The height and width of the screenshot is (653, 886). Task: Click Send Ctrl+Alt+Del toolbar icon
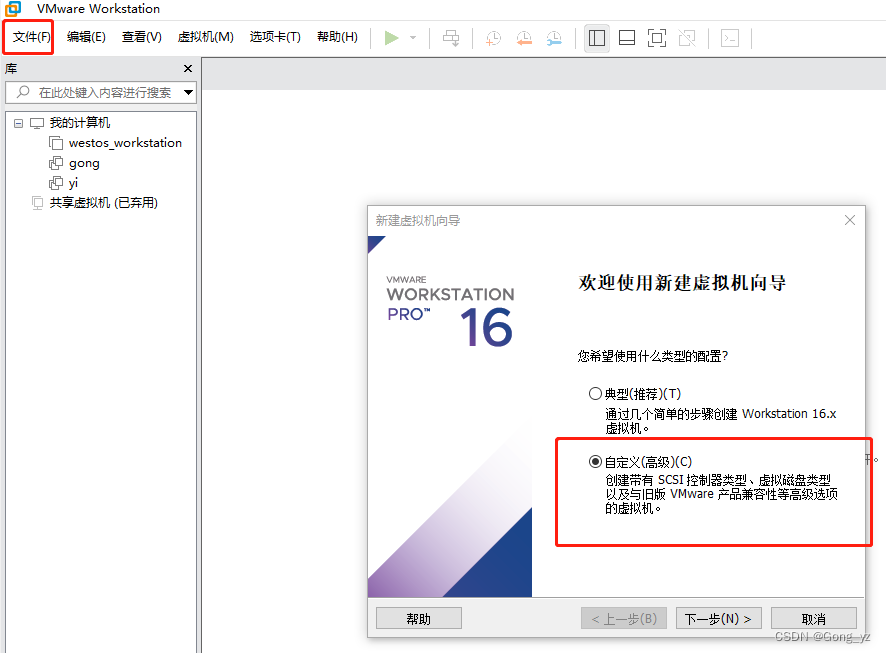451,38
